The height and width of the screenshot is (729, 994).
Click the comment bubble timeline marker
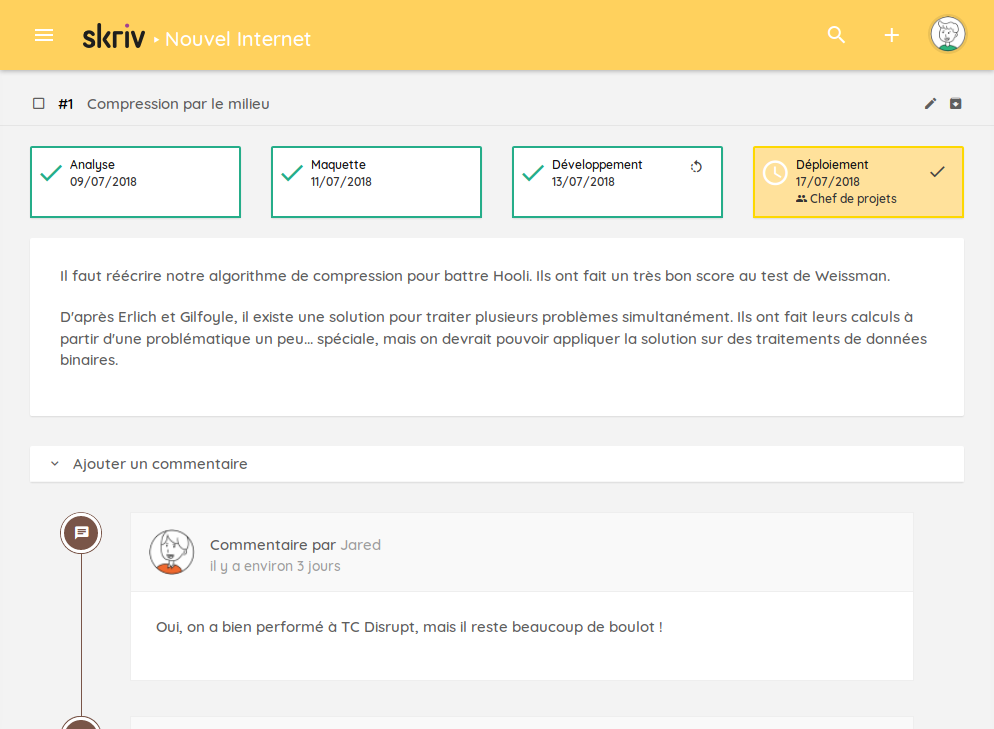[81, 533]
